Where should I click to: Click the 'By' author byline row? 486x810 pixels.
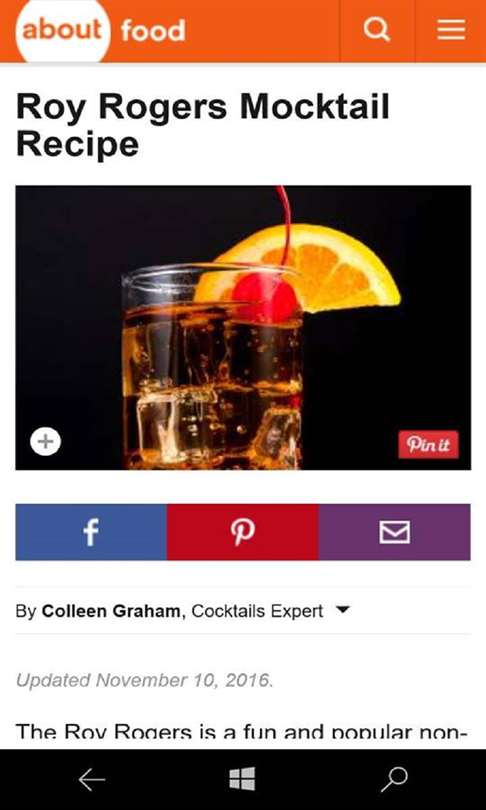(x=243, y=611)
